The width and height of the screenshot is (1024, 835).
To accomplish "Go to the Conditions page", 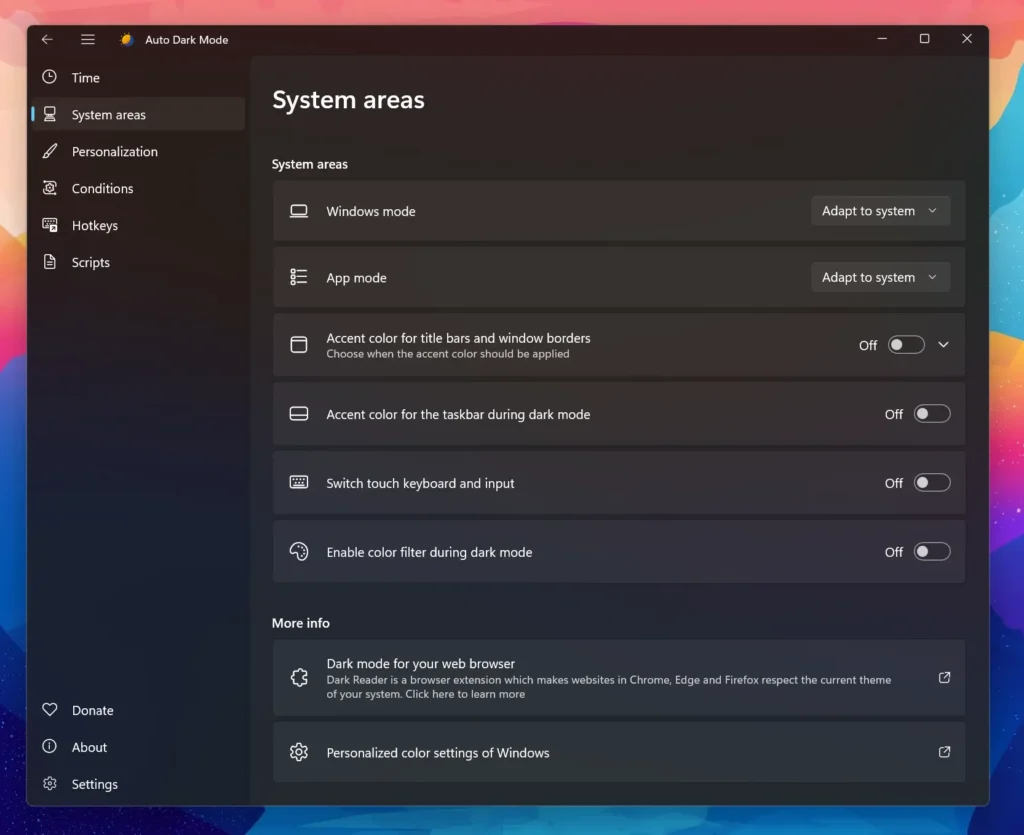I will pyautogui.click(x=102, y=188).
